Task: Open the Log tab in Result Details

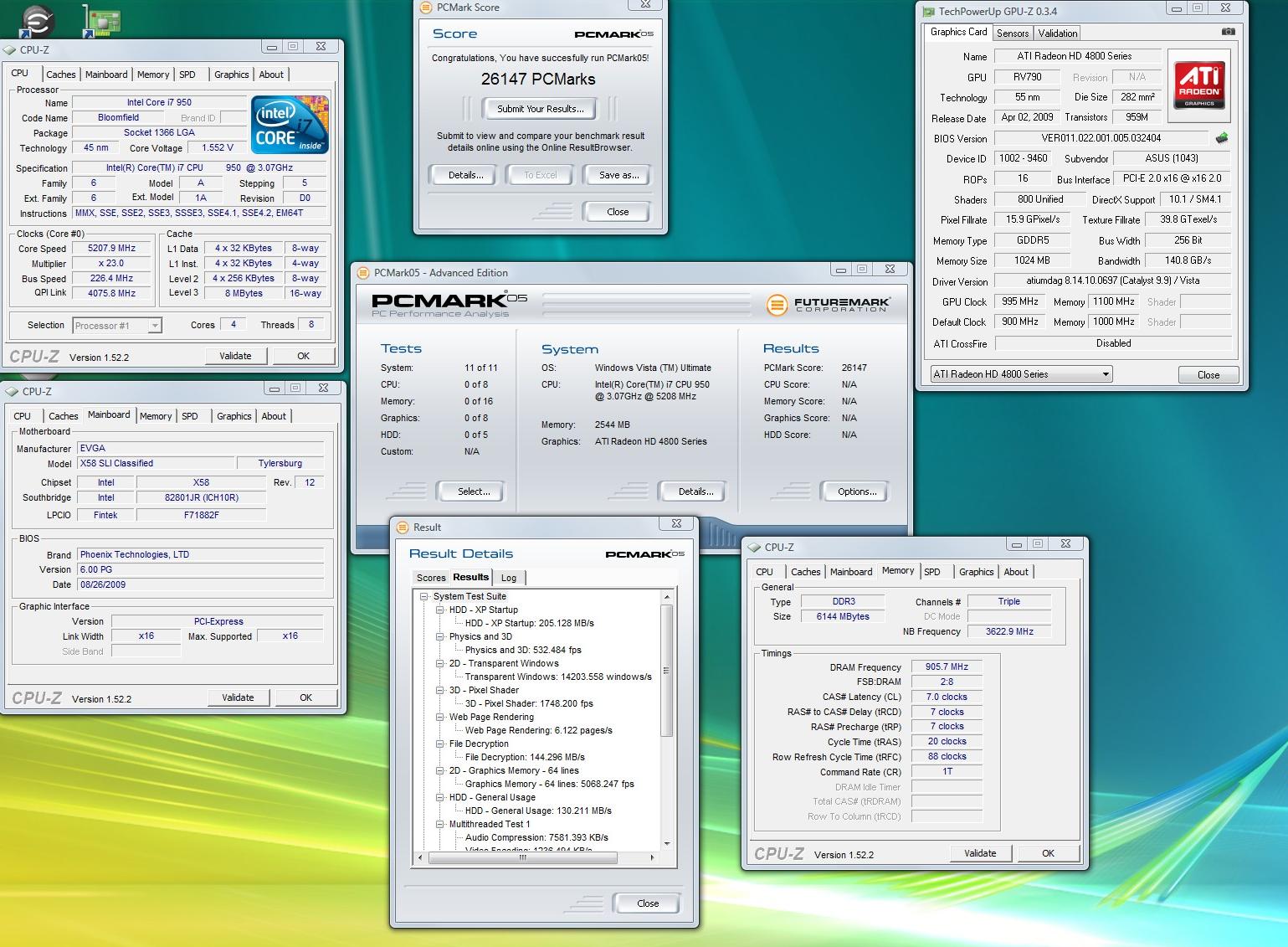Action: [x=509, y=578]
